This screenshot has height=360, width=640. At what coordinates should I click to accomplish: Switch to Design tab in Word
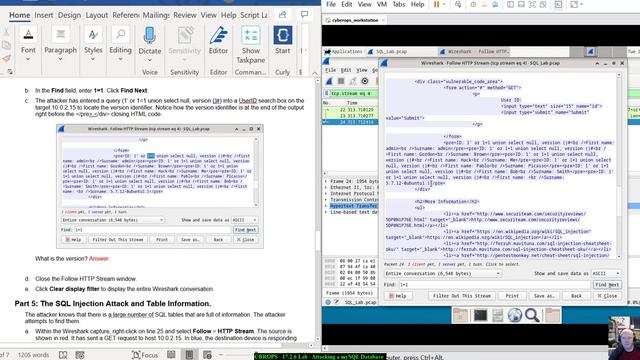(x=69, y=15)
